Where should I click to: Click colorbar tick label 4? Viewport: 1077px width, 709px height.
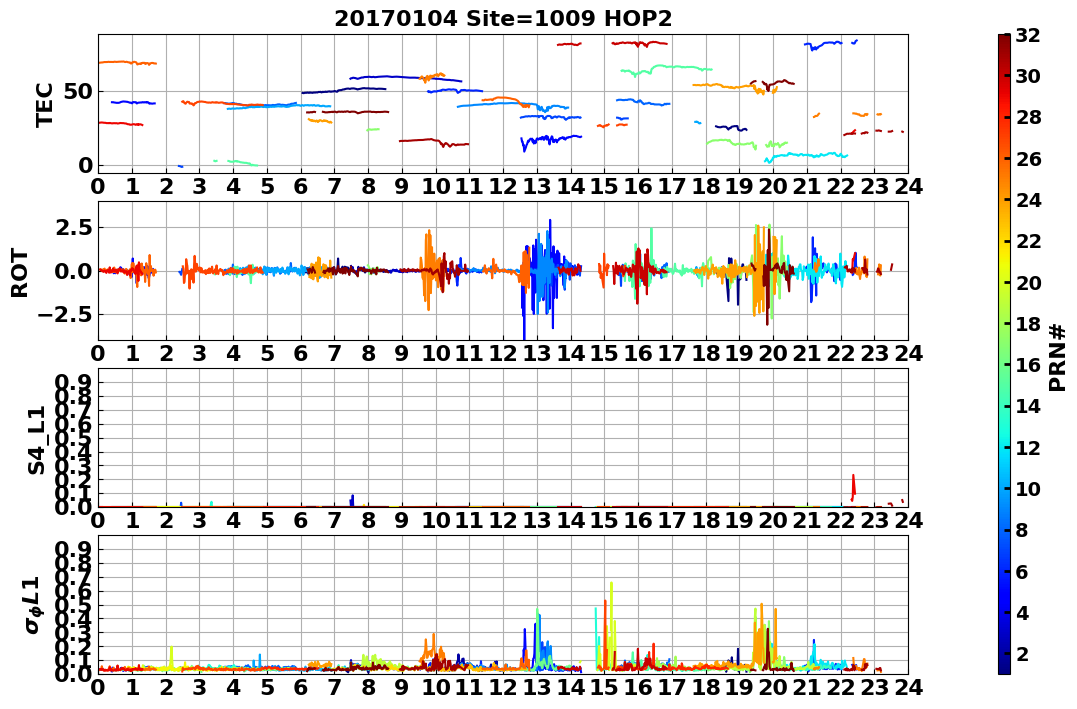(x=1022, y=612)
